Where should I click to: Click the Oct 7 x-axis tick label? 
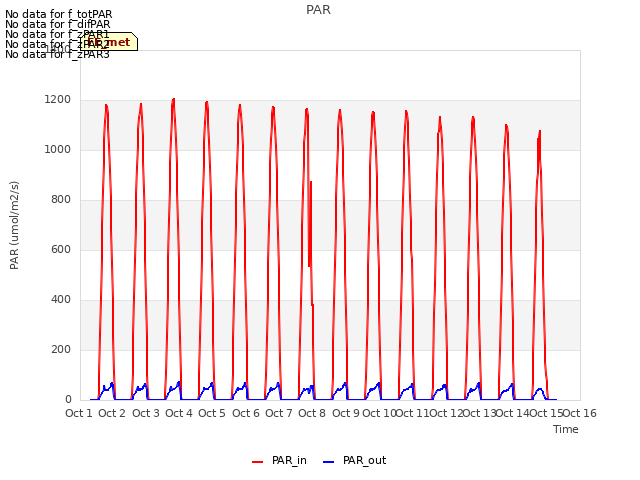(279, 413)
